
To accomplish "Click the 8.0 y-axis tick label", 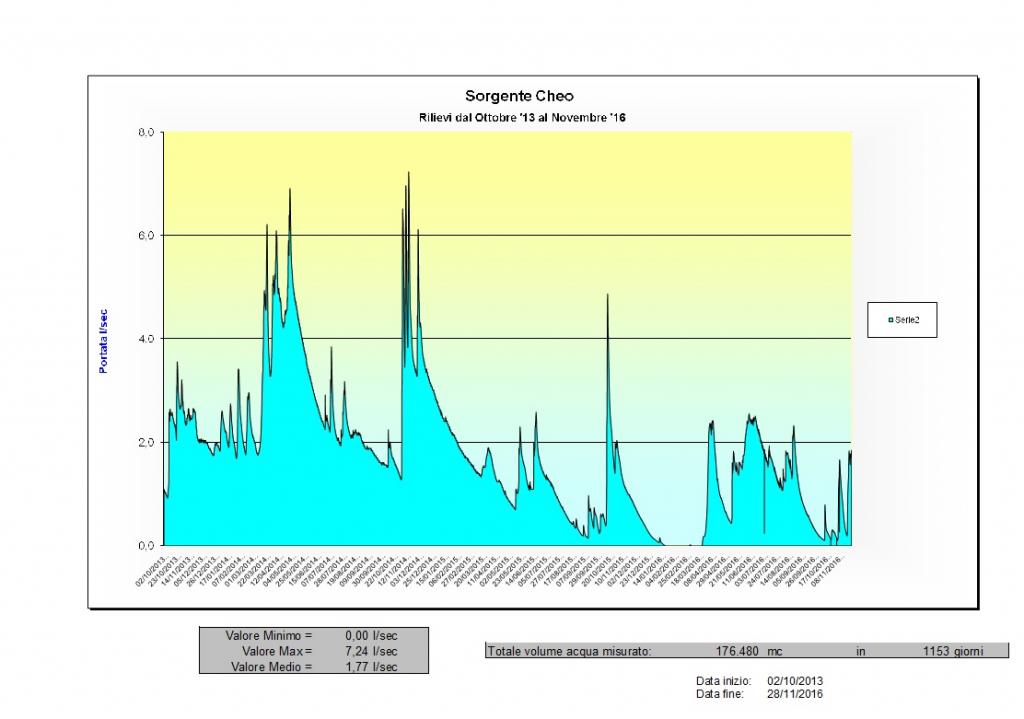I will tap(145, 132).
